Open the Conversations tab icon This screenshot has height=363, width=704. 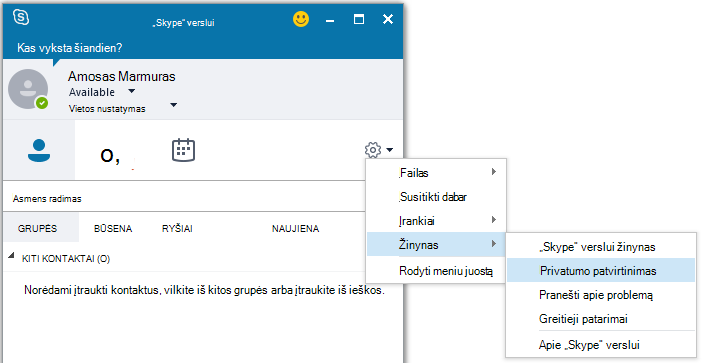110,156
